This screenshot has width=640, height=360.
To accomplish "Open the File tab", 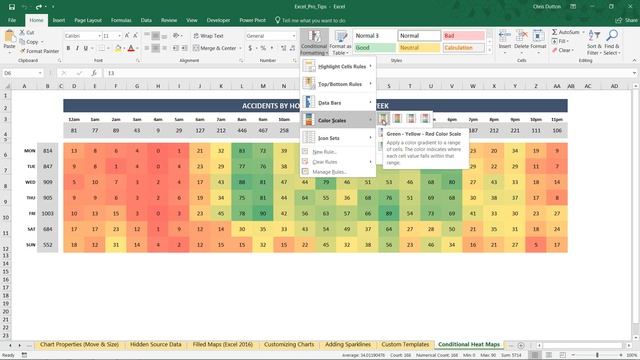I will tap(12, 20).
